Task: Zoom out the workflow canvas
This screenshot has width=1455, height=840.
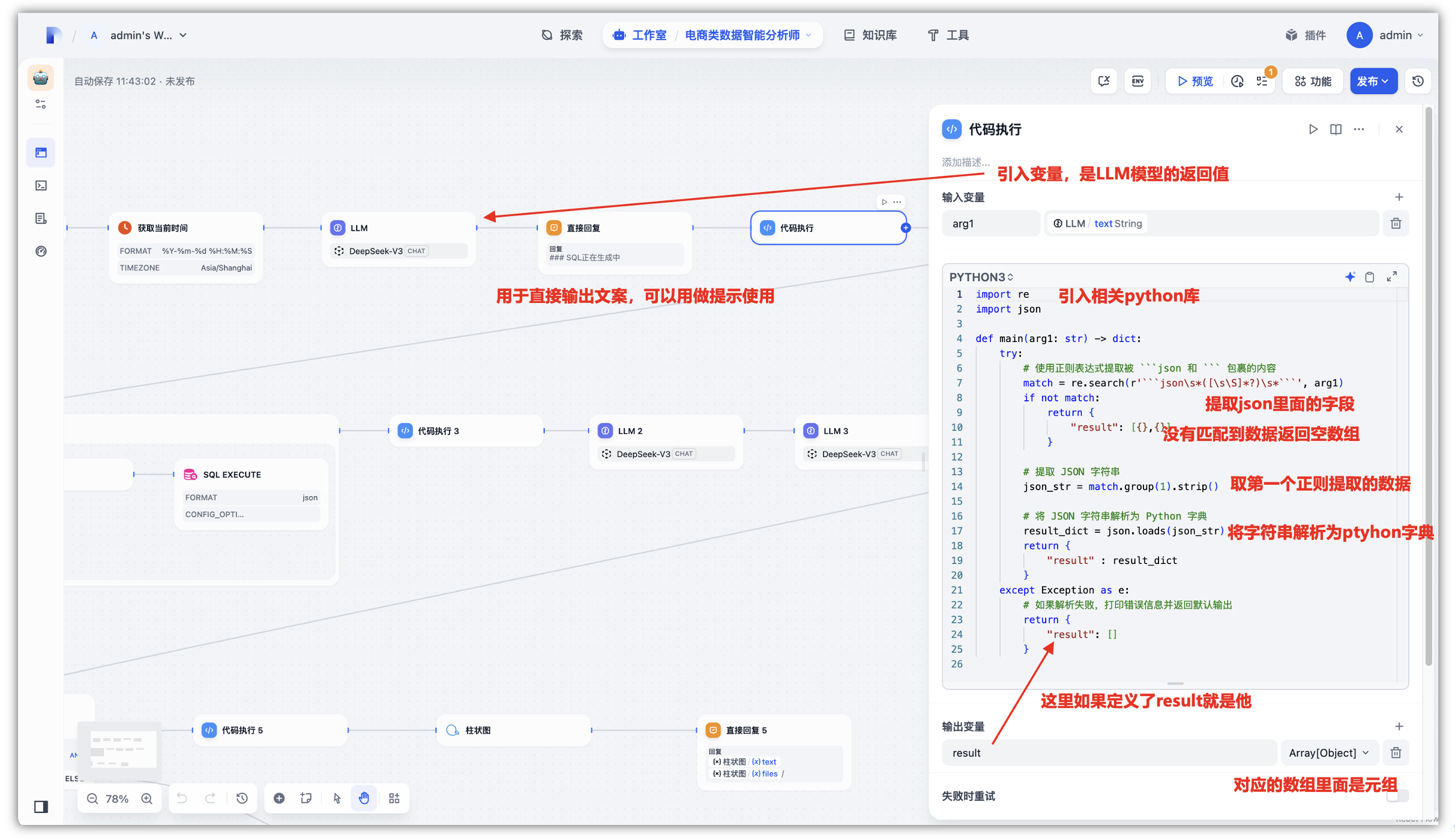Action: pos(92,799)
